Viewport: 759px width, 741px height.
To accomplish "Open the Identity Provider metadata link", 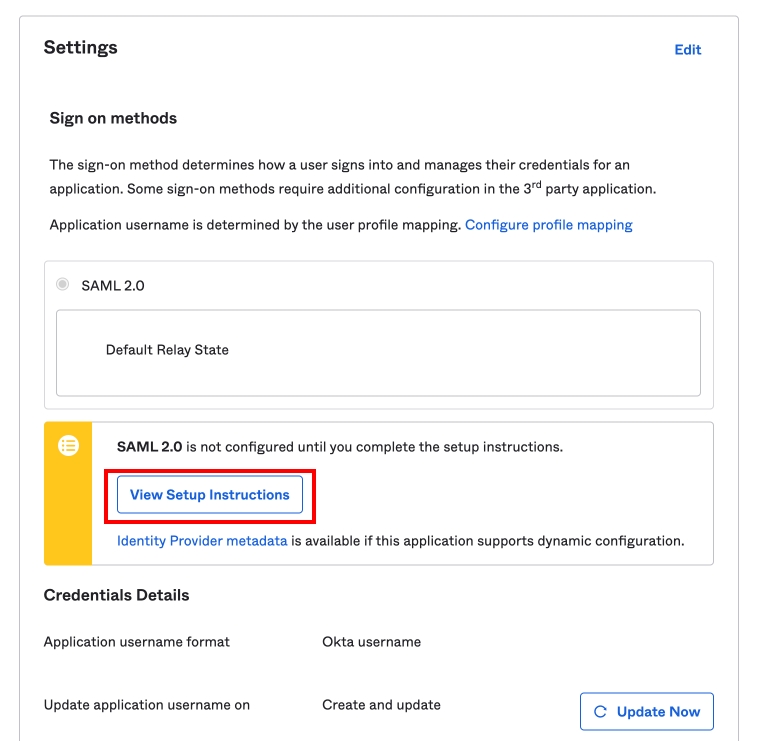I will [x=202, y=541].
